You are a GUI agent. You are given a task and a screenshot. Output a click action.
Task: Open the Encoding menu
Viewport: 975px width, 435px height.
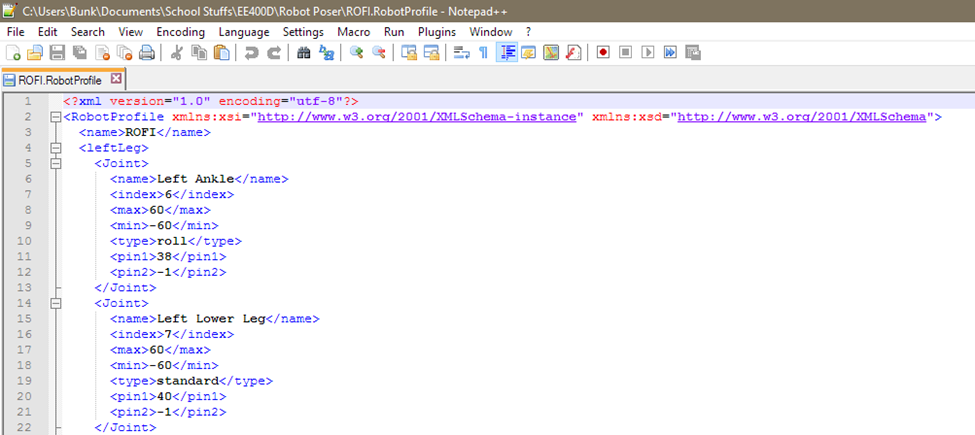[180, 32]
